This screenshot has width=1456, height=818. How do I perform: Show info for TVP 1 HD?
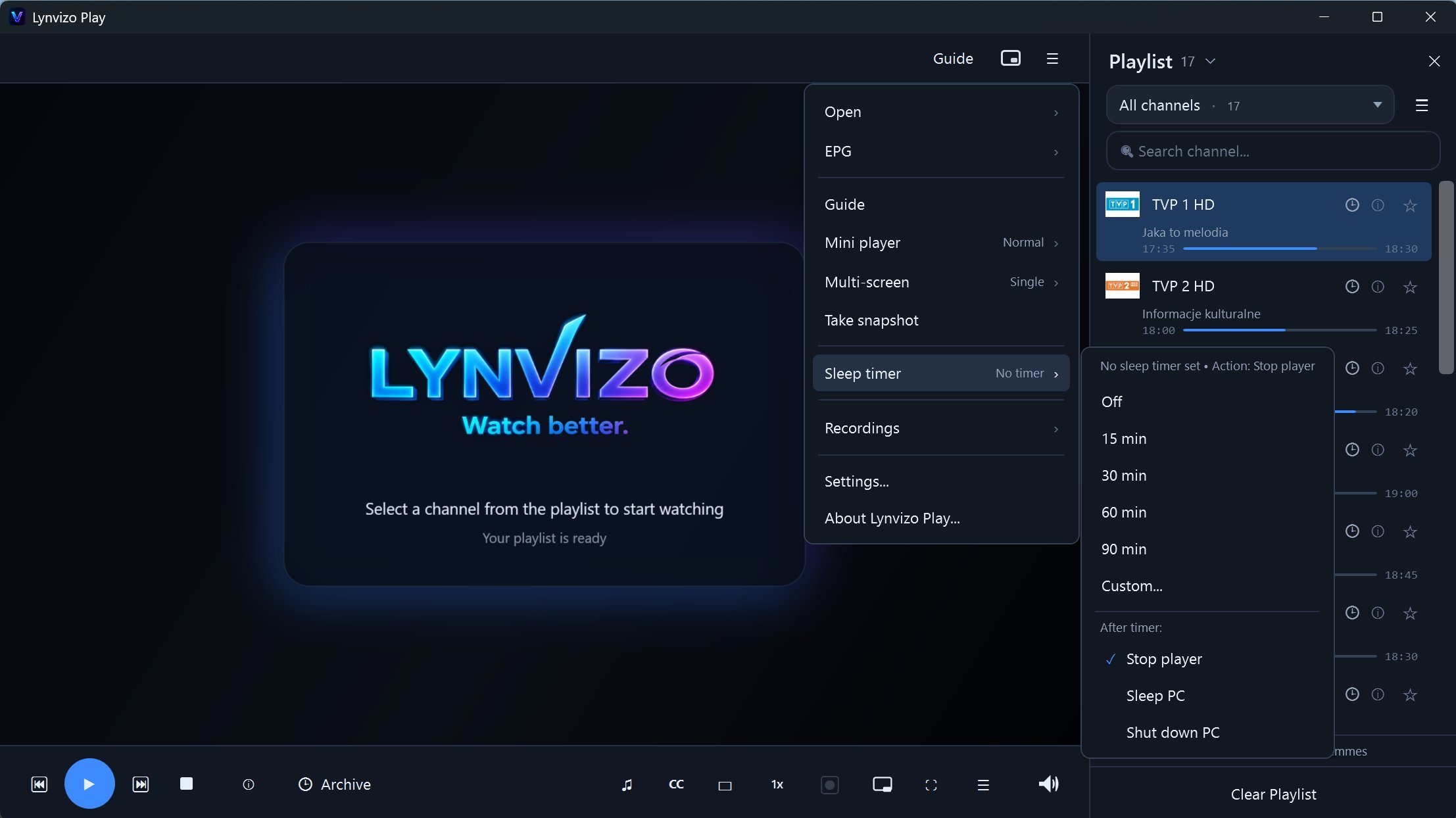coord(1378,205)
